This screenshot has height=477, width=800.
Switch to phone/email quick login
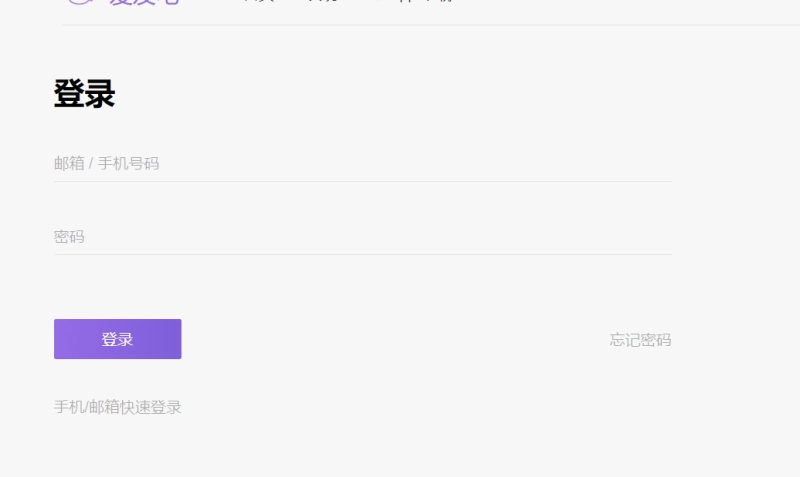118,407
